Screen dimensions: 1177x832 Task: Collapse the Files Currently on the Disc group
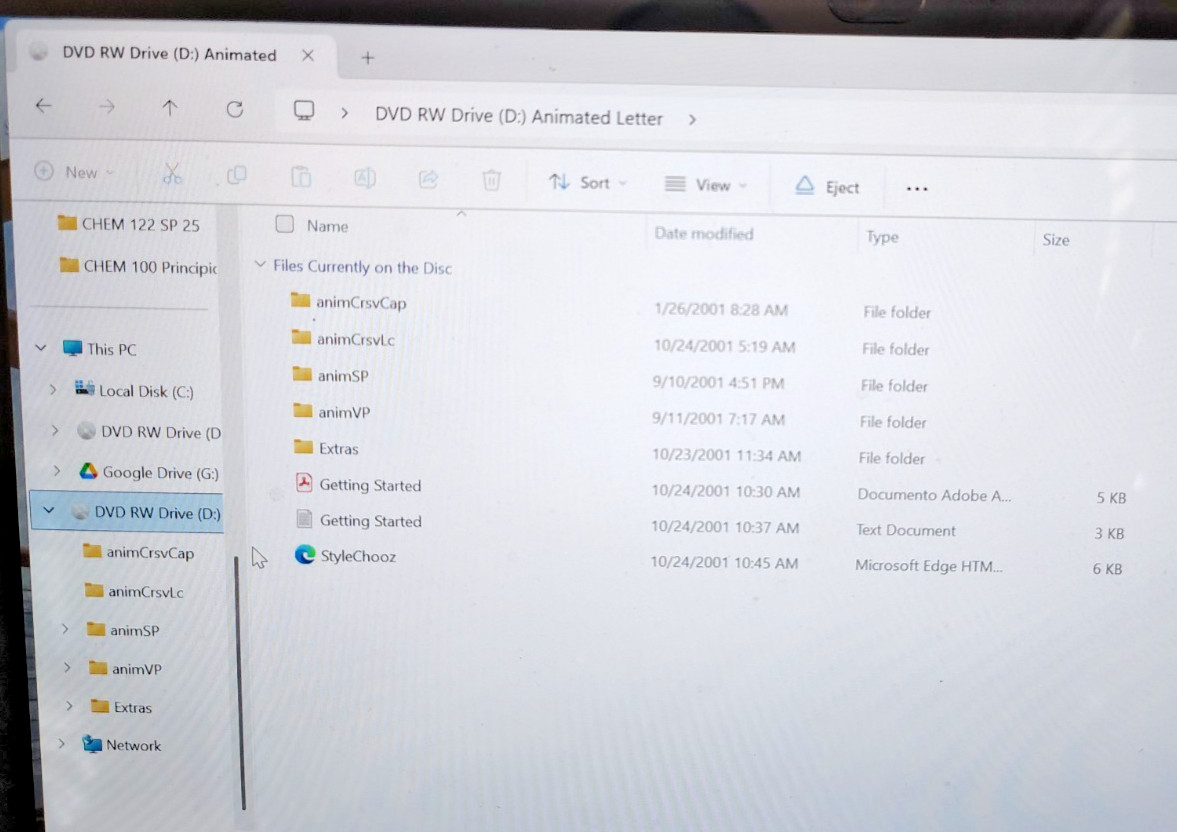(260, 264)
